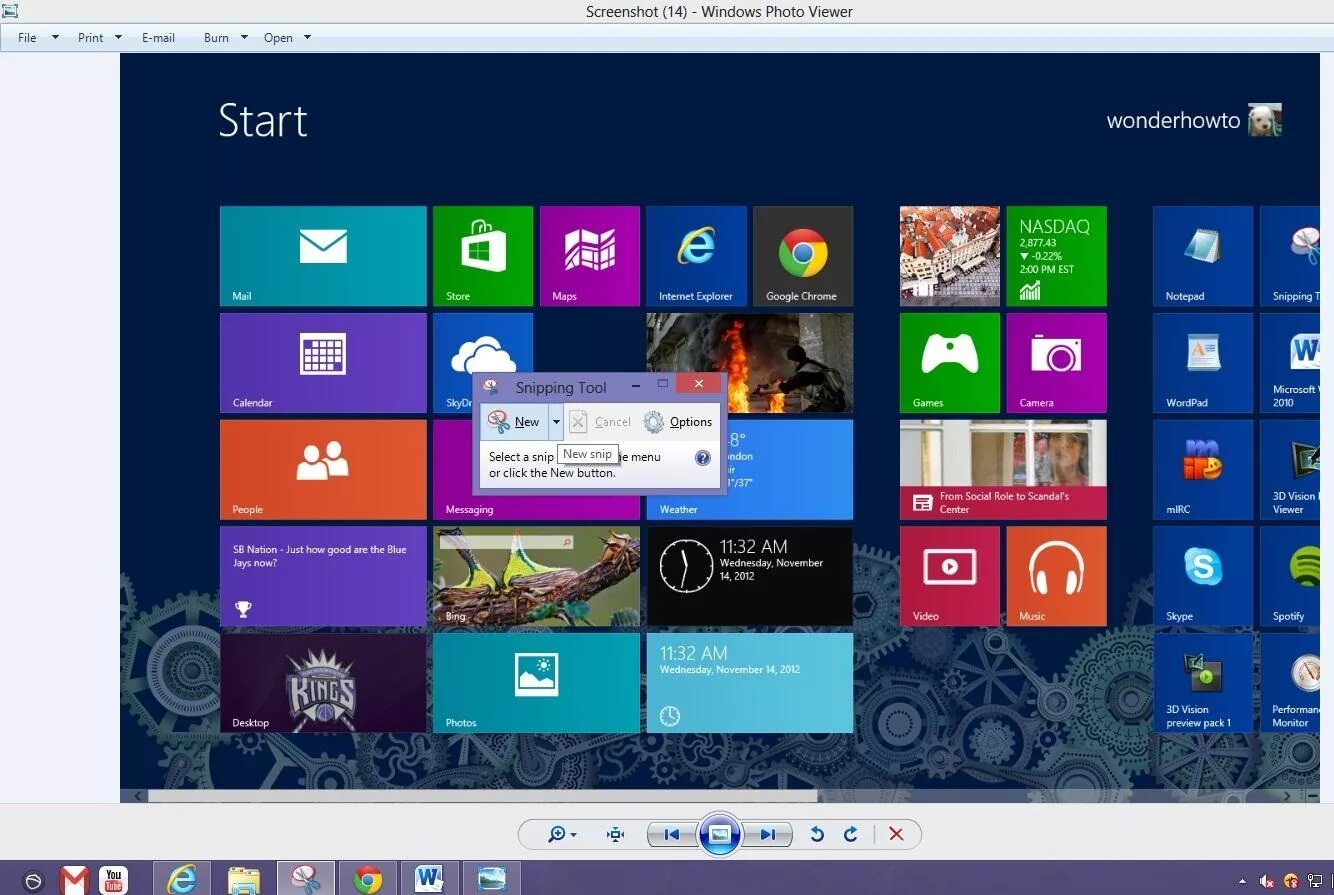Rotate the photo counterclockwise
This screenshot has width=1334, height=895.
click(817, 834)
